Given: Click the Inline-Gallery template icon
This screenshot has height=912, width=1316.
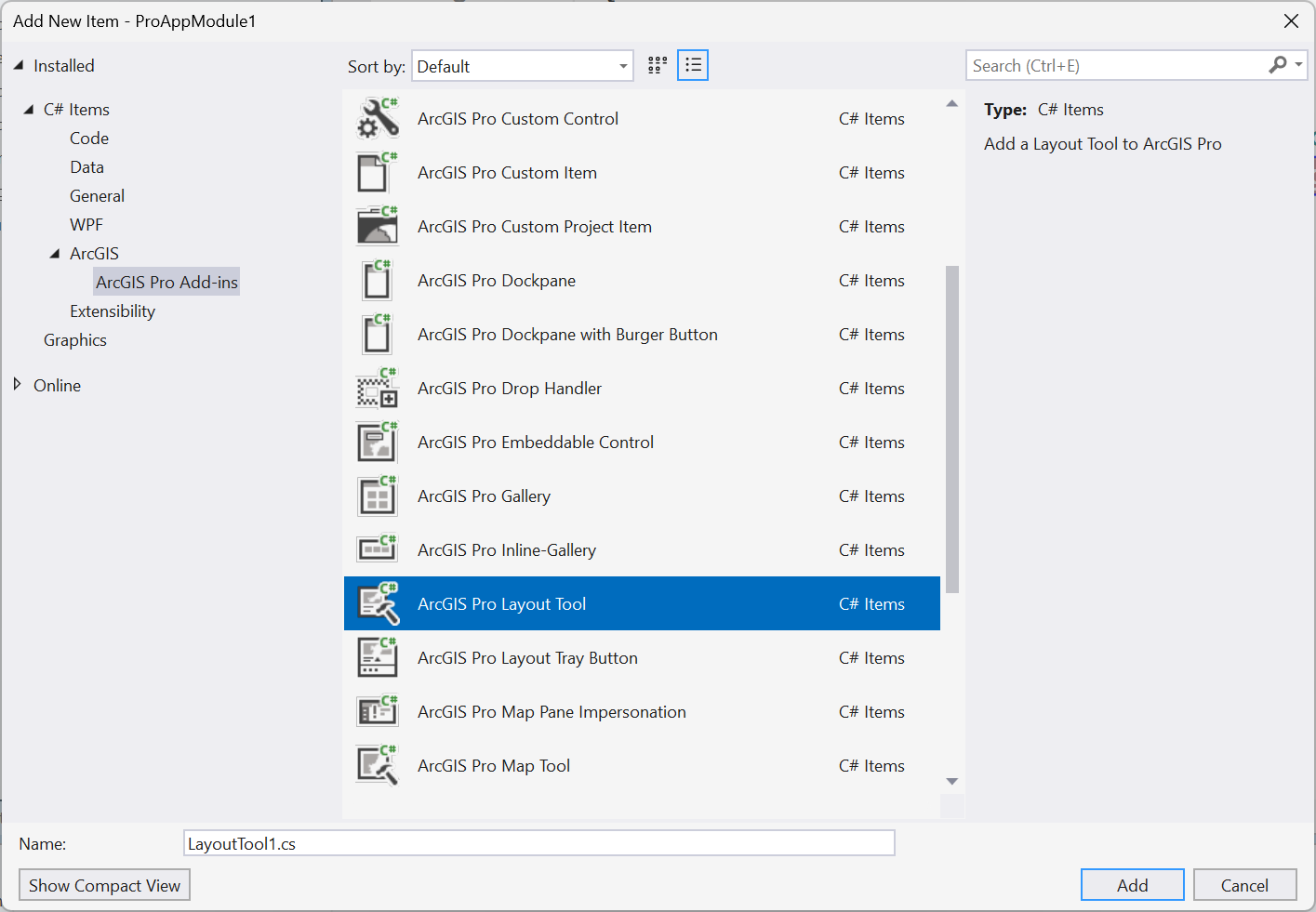Looking at the screenshot, I should [x=378, y=549].
